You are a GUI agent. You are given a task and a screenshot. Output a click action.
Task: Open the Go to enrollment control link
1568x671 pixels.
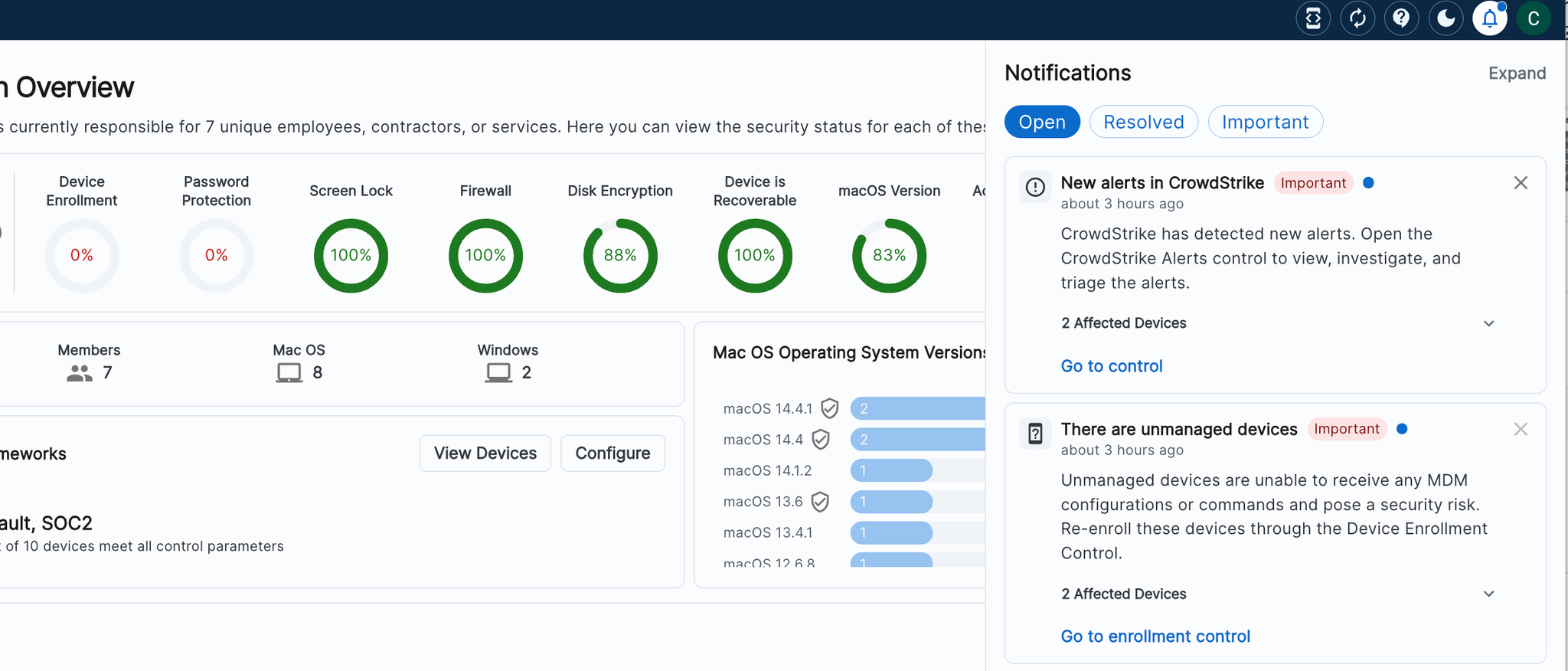point(1155,637)
